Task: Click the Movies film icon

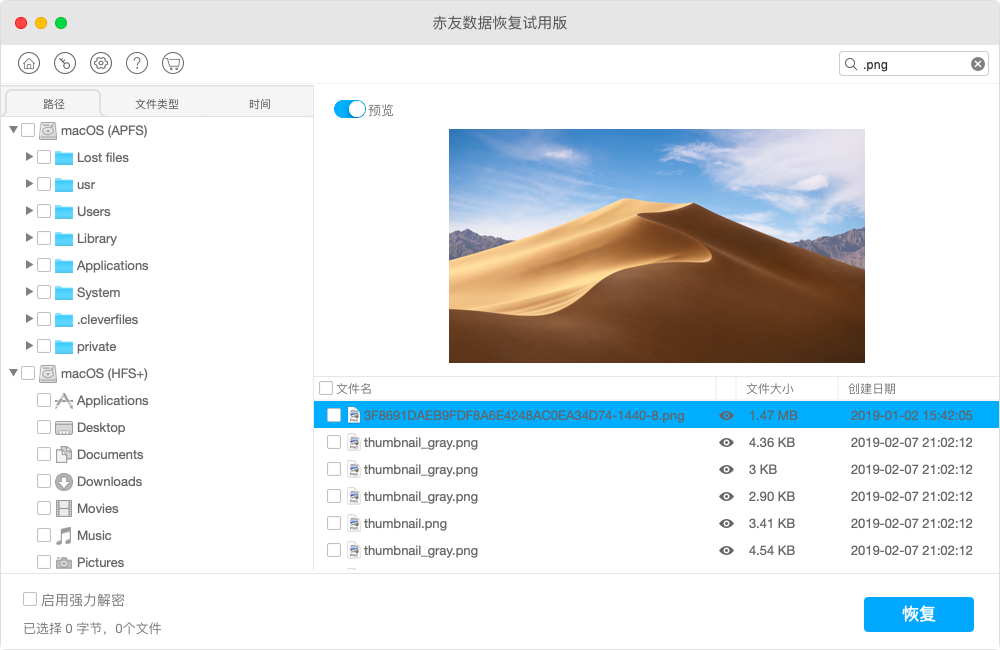Action: [x=64, y=508]
